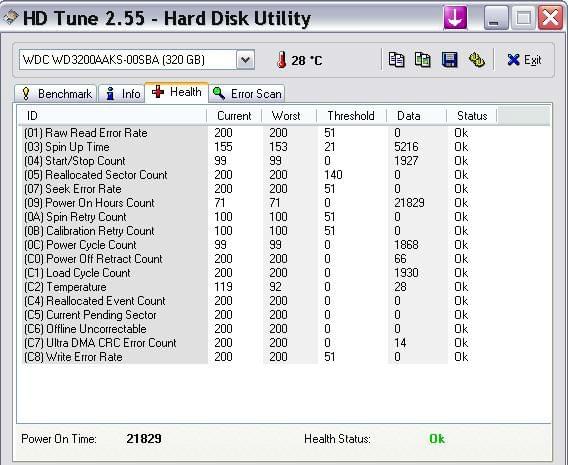Select the Power On Hours Count row

tap(246, 203)
